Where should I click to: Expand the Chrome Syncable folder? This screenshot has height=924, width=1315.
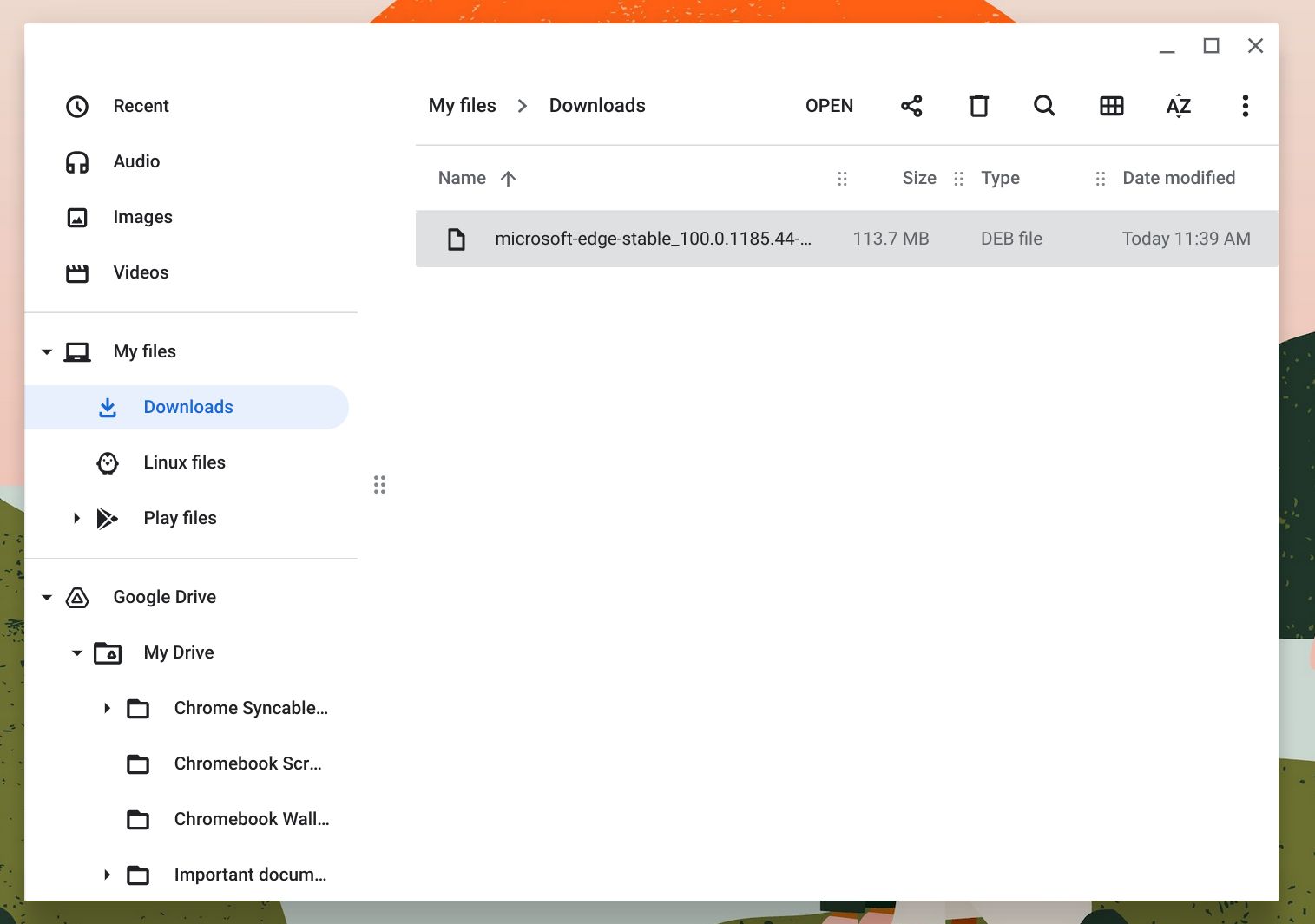click(106, 709)
